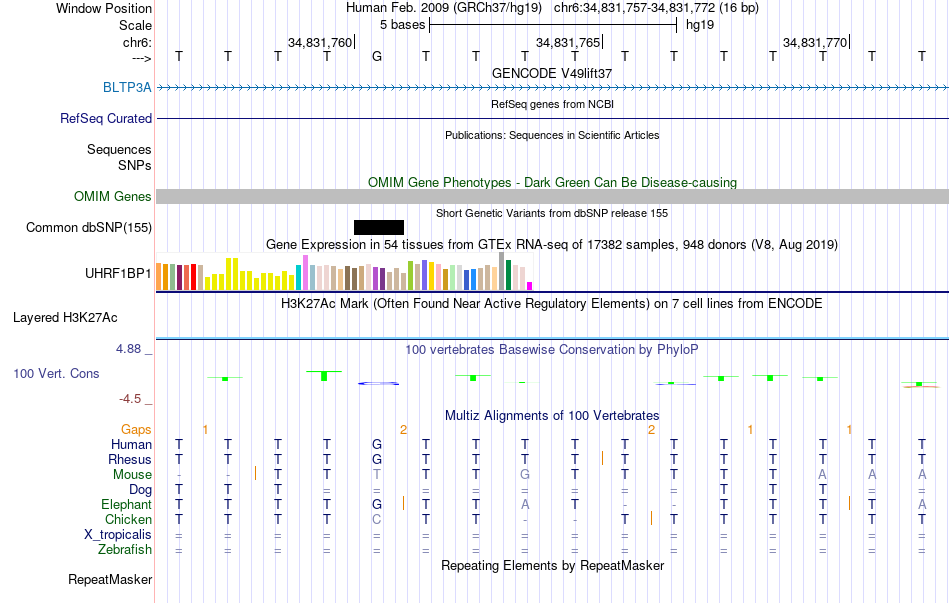The height and width of the screenshot is (603, 950).
Task: Click the 34,831,765 coordinate label
Action: click(x=567, y=42)
